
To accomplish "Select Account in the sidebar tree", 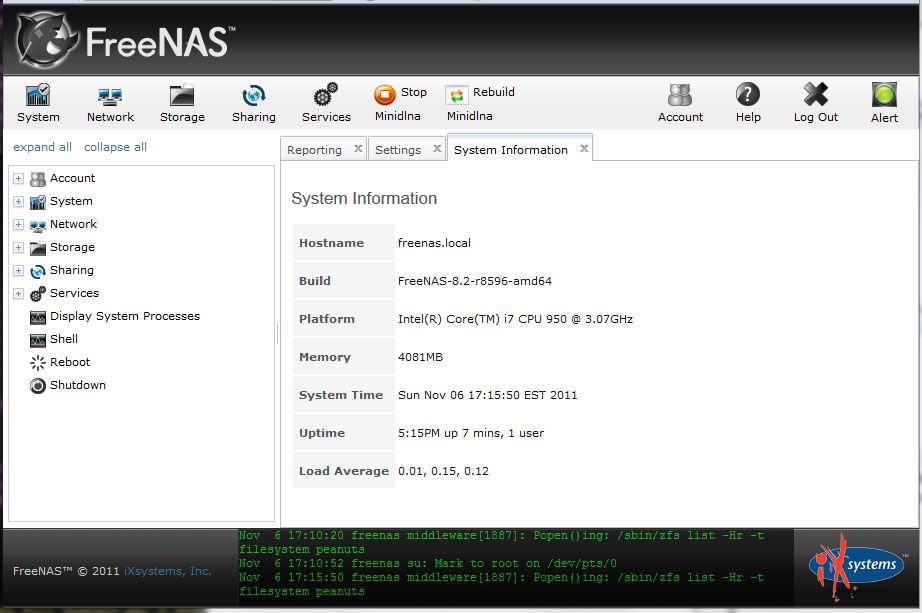I will pyautogui.click(x=72, y=178).
